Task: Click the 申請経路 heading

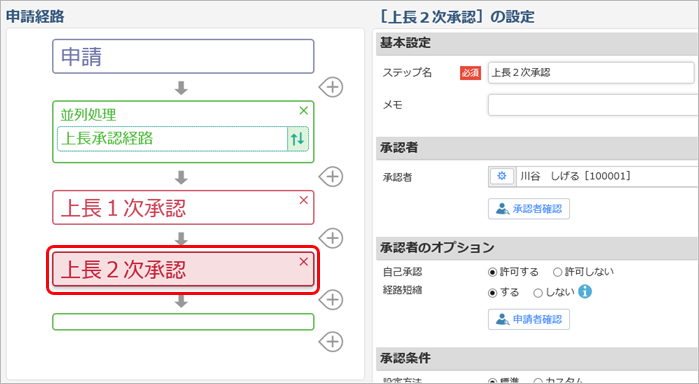Action: tap(35, 17)
